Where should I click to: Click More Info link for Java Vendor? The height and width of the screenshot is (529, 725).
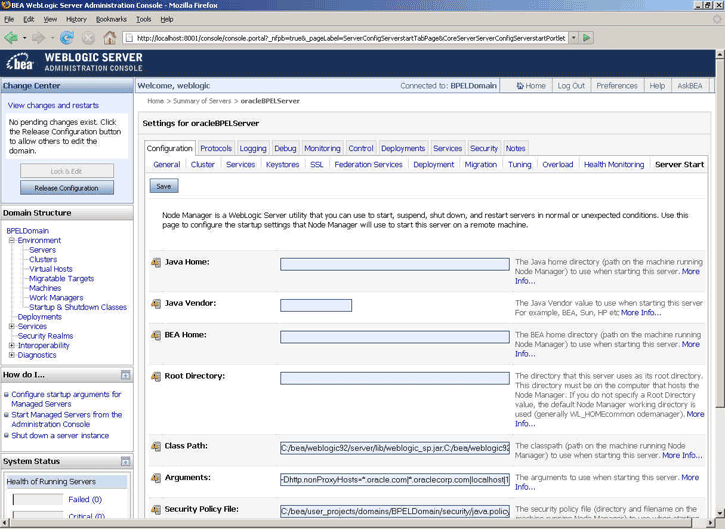[x=641, y=313]
